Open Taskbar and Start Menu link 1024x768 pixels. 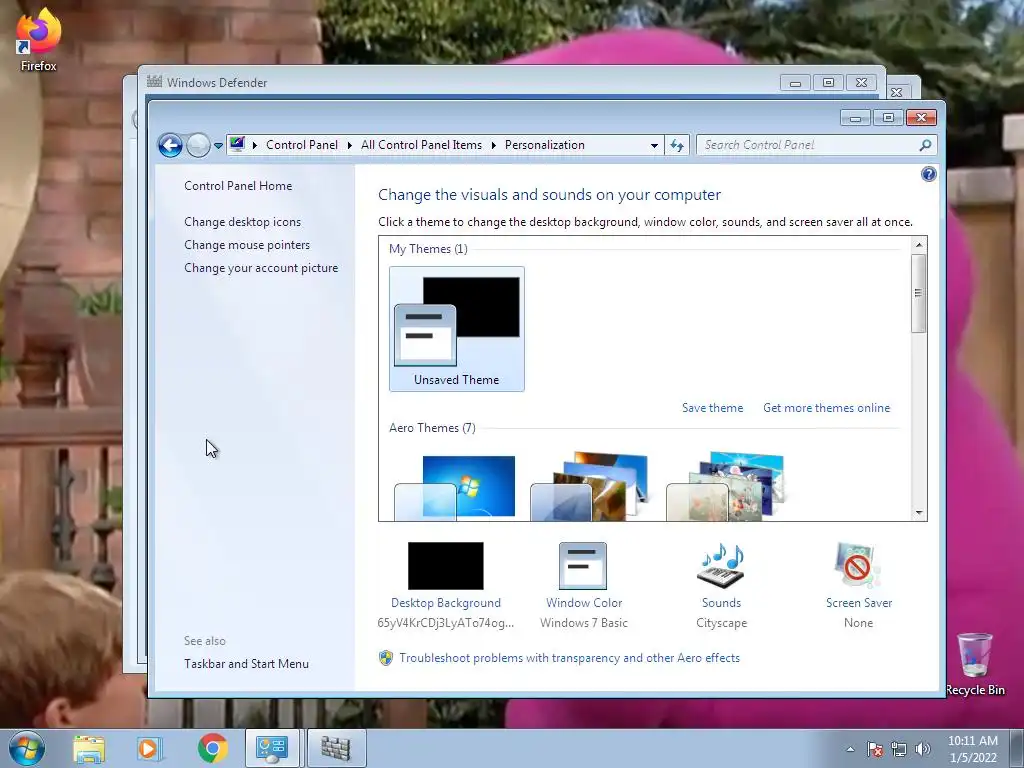[246, 664]
